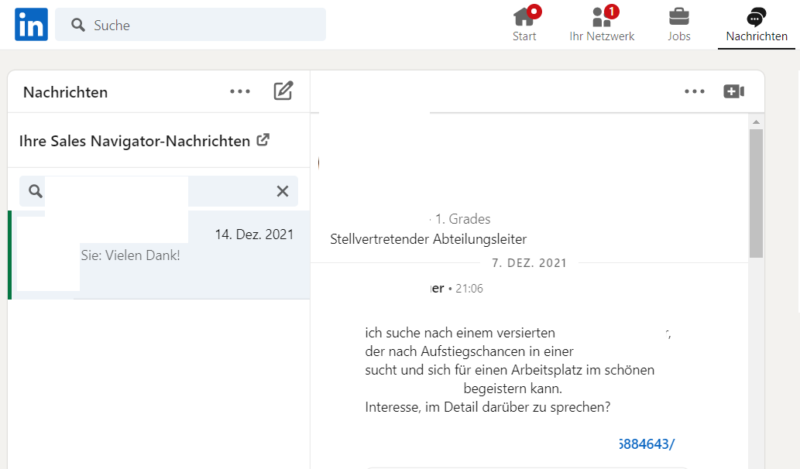800x469 pixels.
Task: Open the conversation dated 14. Dez. 2021
Action: click(159, 255)
